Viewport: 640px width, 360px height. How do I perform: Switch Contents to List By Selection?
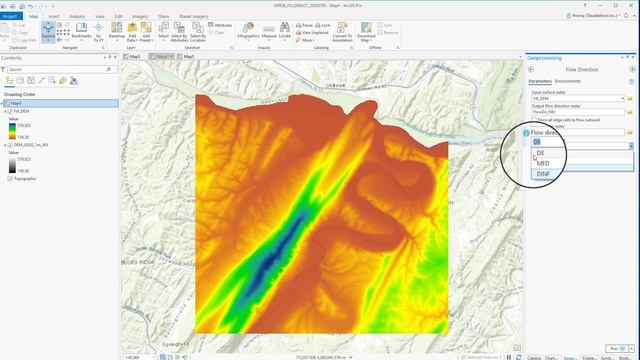tap(31, 81)
